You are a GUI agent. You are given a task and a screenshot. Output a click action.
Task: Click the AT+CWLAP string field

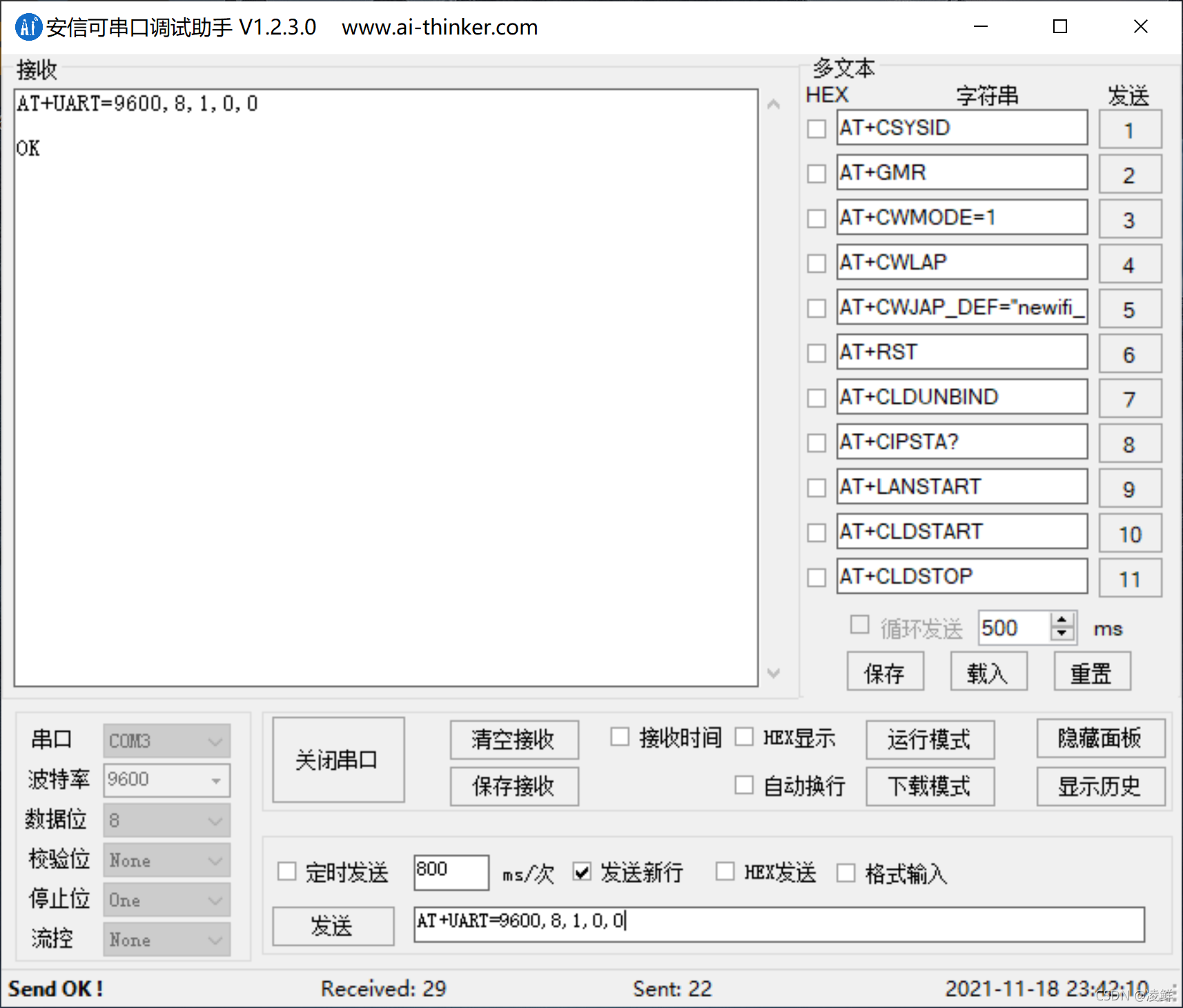[962, 262]
